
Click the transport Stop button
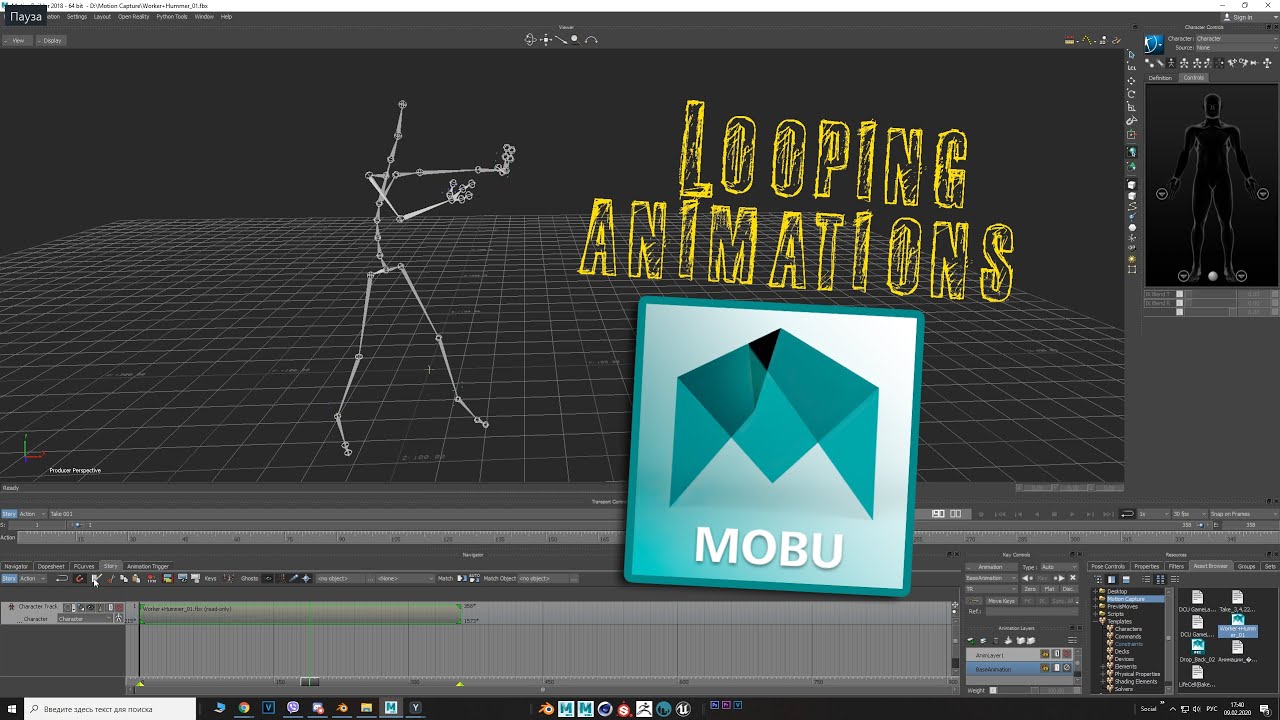(1054, 514)
